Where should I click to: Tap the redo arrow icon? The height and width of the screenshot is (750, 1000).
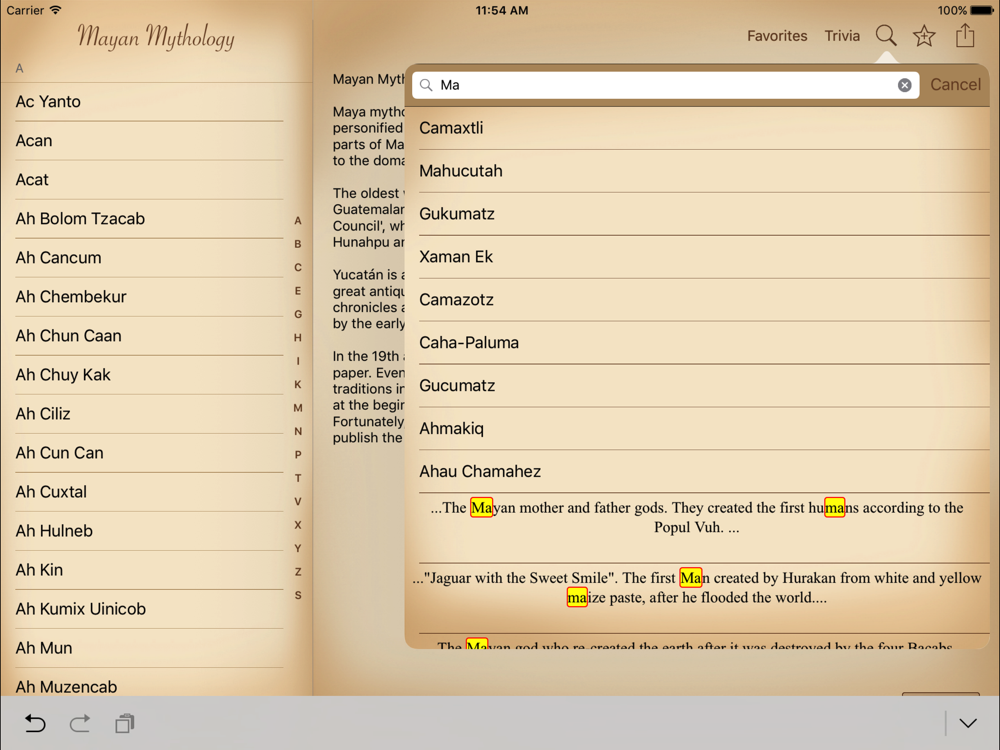(80, 723)
